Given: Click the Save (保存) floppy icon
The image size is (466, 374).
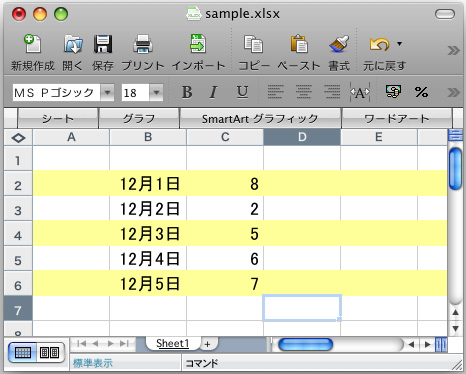Looking at the screenshot, I should tap(103, 44).
